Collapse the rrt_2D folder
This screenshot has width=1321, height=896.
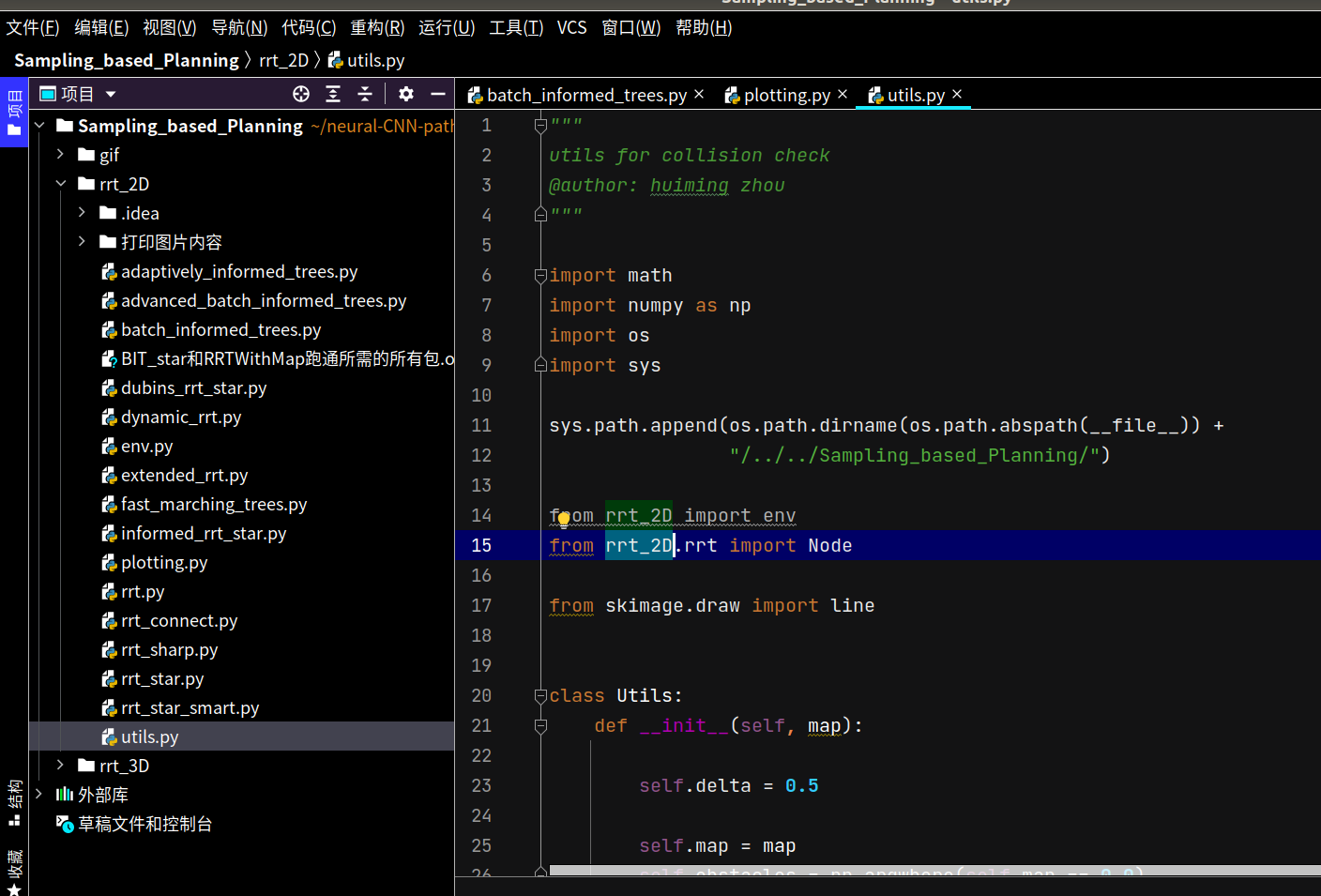(60, 183)
